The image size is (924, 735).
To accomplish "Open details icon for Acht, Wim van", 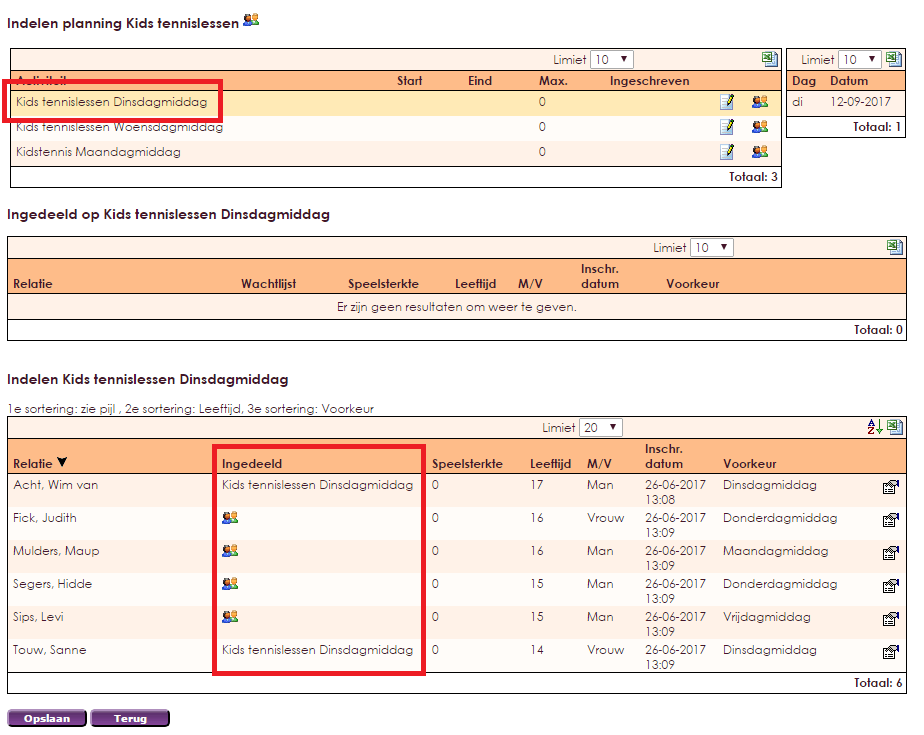I will (890, 487).
